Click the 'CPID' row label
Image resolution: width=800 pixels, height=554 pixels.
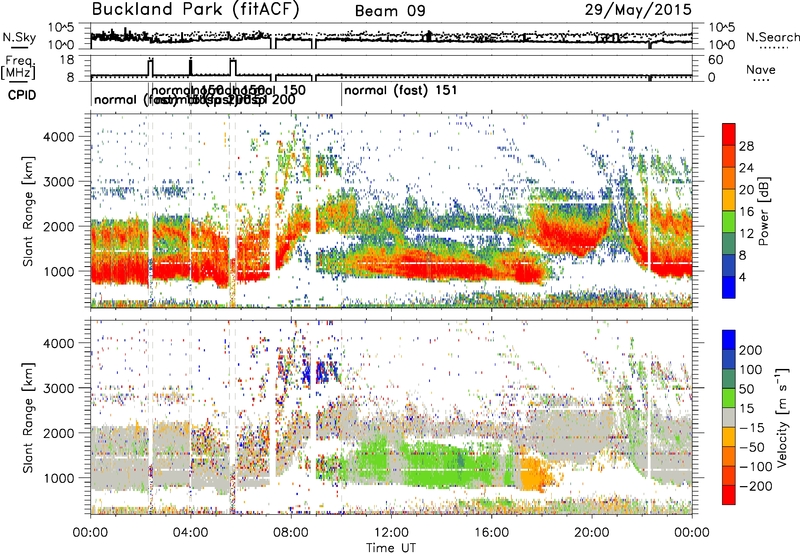[x=22, y=95]
